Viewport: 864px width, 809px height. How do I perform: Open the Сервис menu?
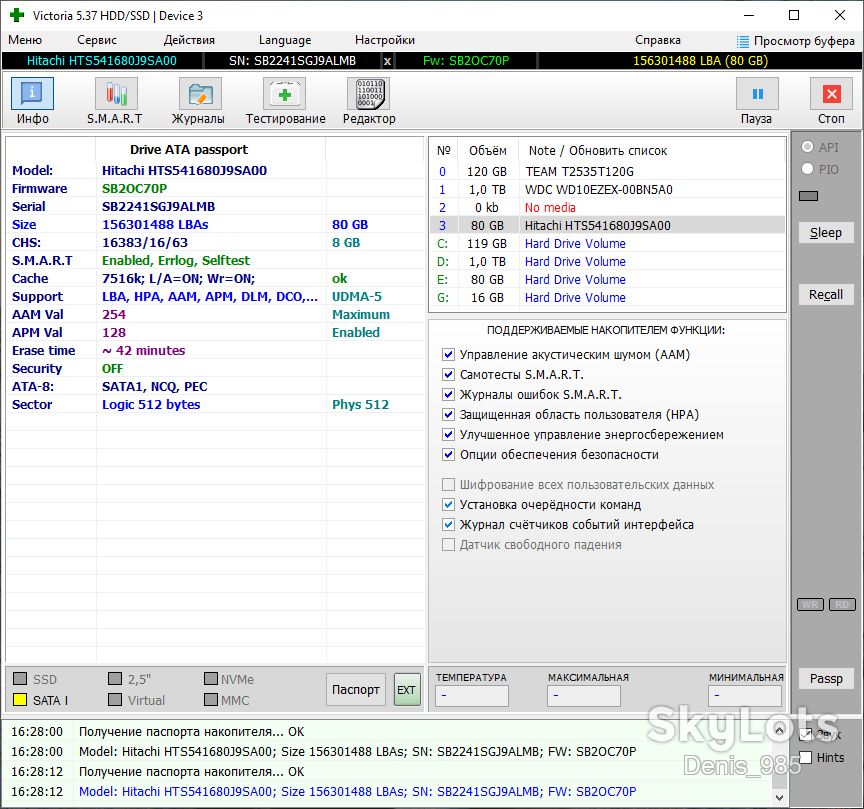click(x=97, y=40)
